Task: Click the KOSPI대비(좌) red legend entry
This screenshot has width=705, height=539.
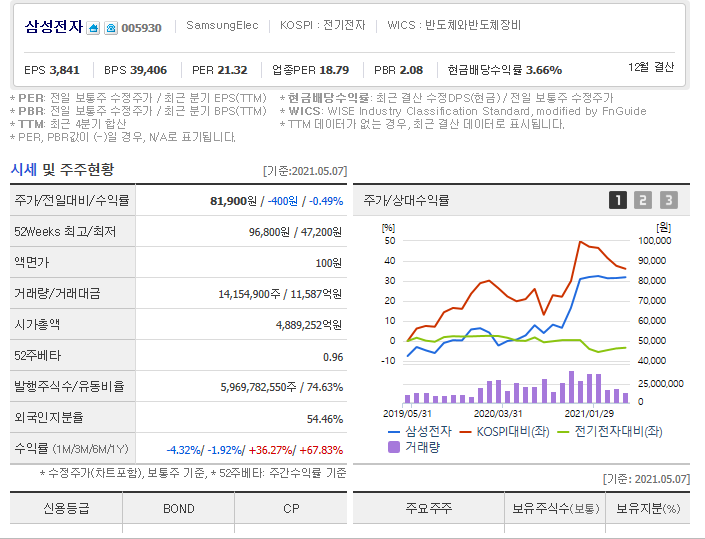Action: point(504,432)
